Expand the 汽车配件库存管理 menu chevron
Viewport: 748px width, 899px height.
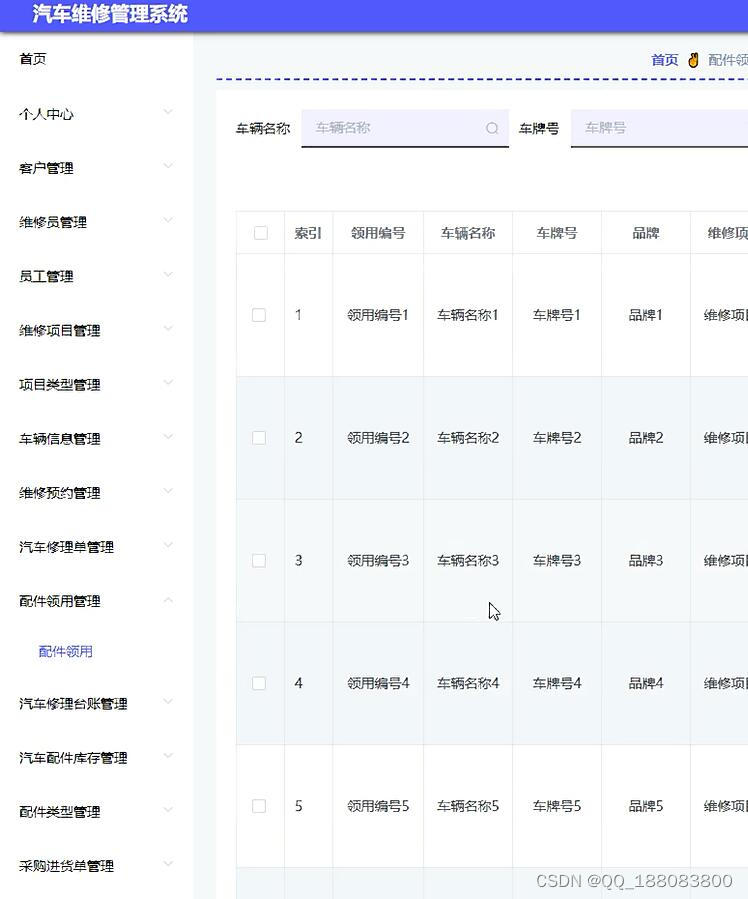coord(168,756)
